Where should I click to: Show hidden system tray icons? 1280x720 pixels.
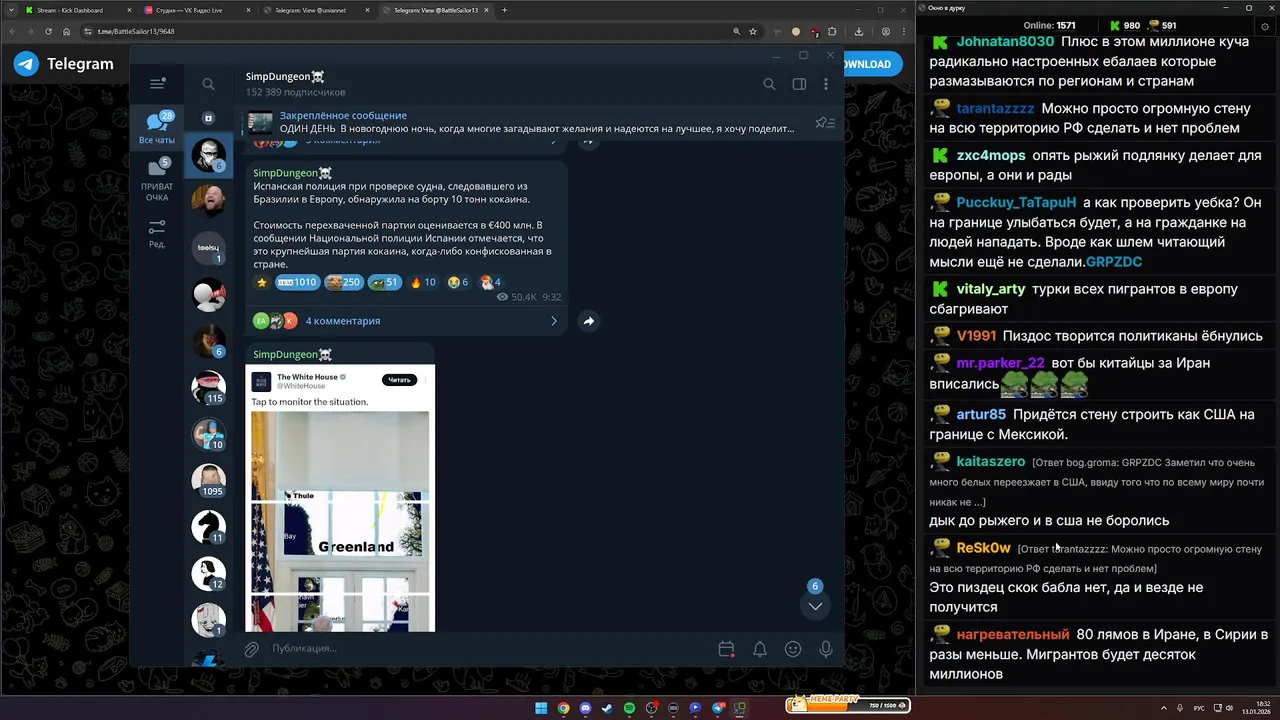pyautogui.click(x=1164, y=708)
